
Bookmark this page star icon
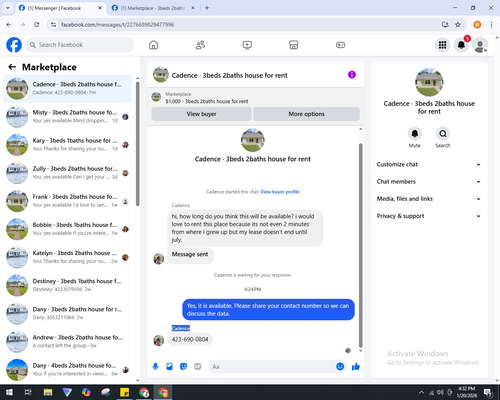pos(458,25)
